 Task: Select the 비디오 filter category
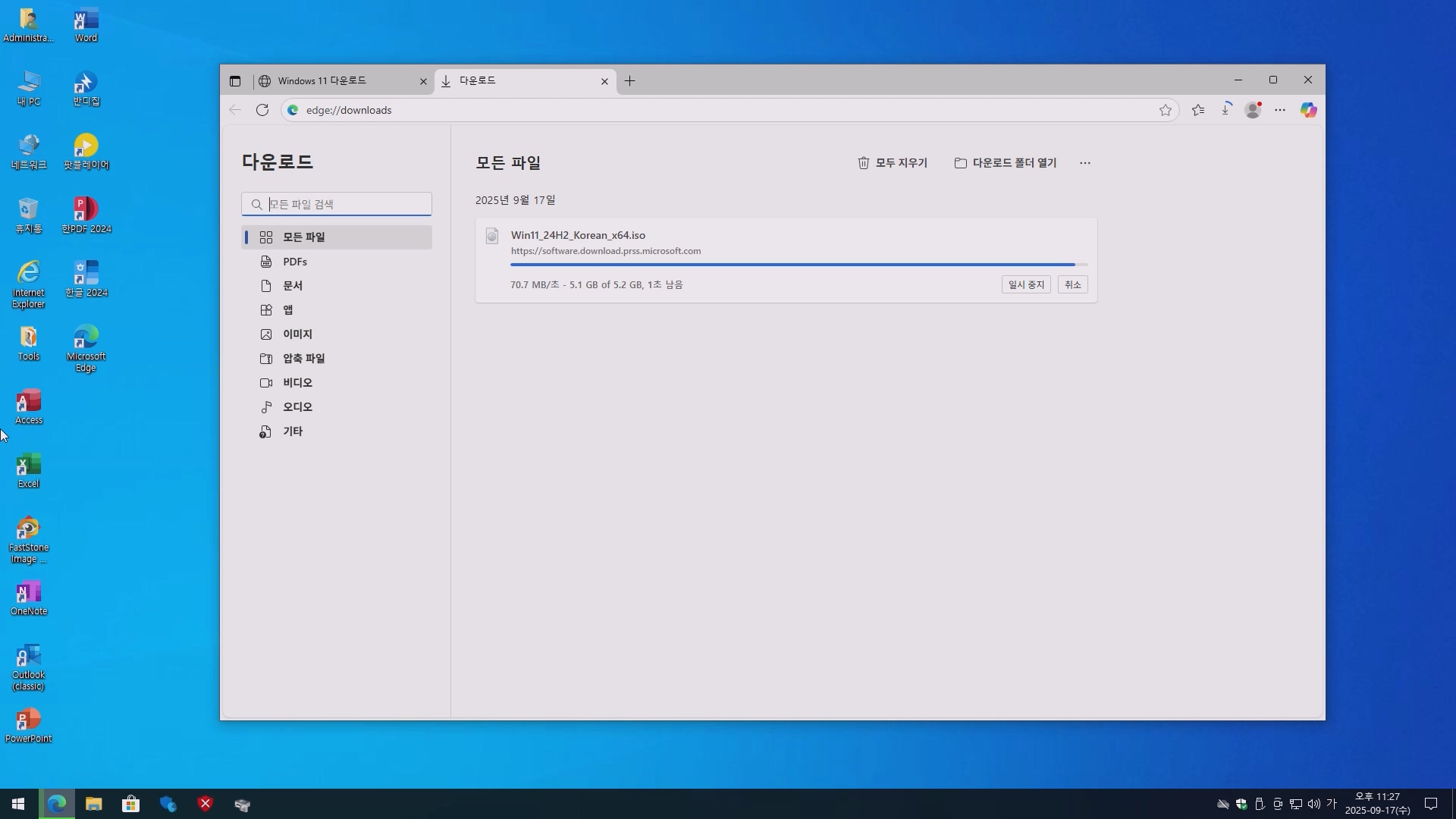(297, 383)
